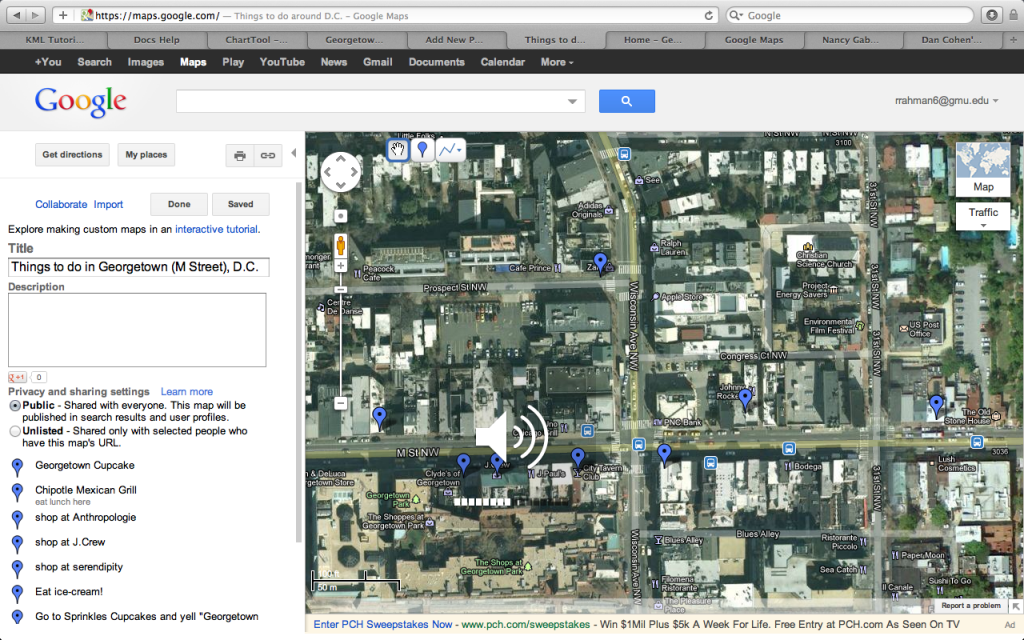Image resolution: width=1024 pixels, height=640 pixels.
Task: Open the search box suggestions dropdown
Action: [x=572, y=101]
